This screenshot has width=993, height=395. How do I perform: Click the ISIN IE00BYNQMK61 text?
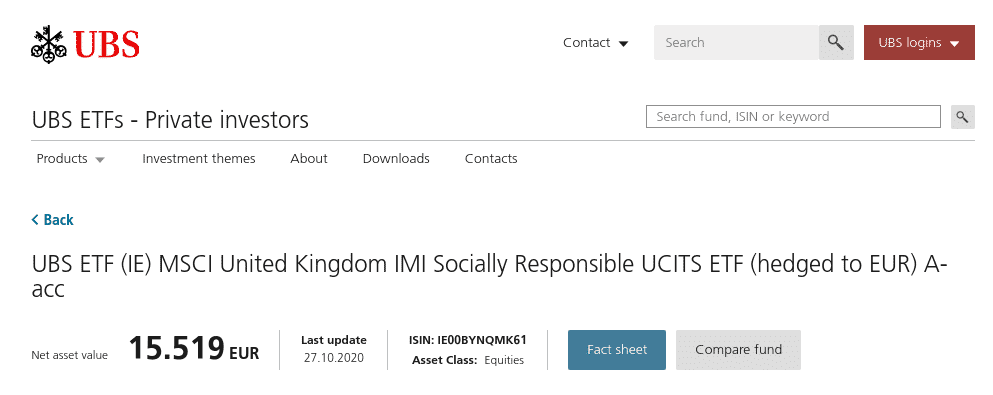468,340
